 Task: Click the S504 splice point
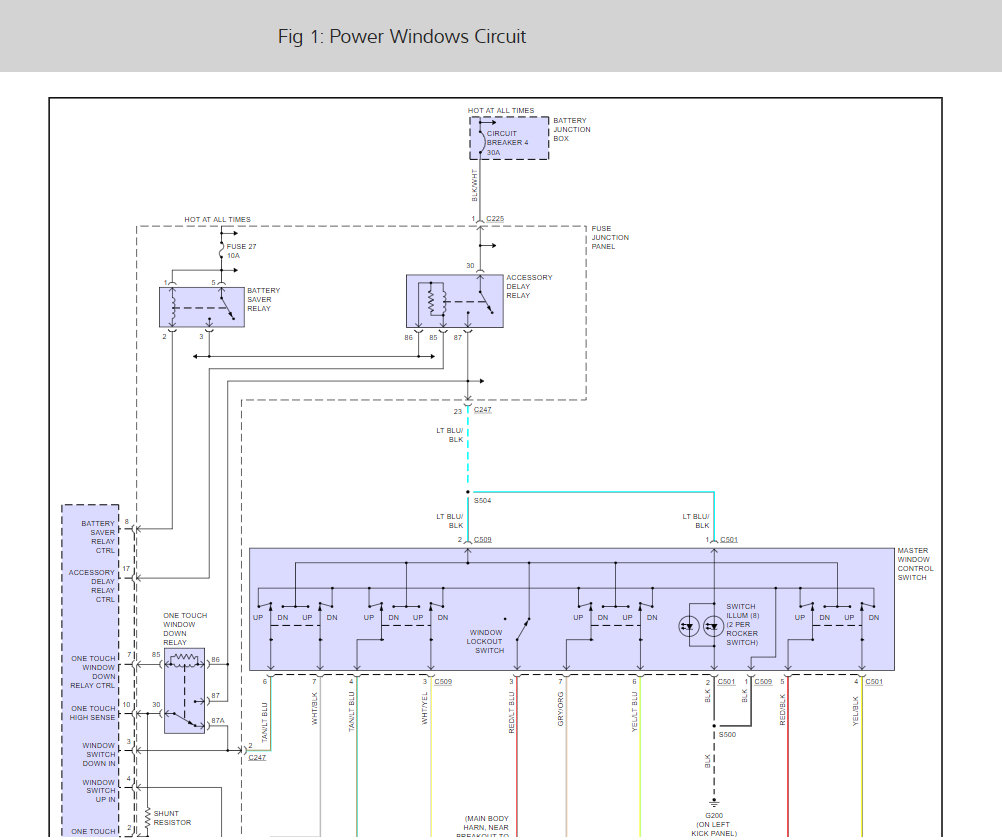(x=467, y=492)
